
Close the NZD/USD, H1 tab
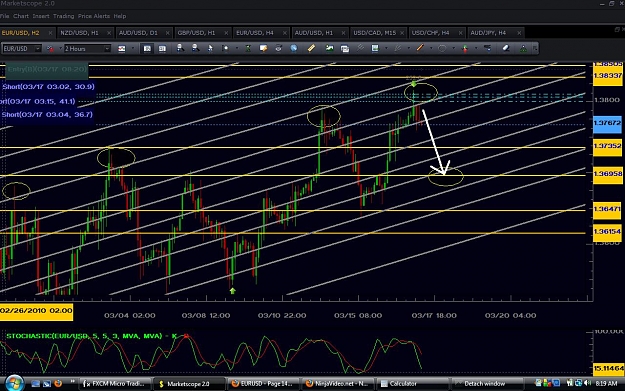pyautogui.click(x=109, y=33)
